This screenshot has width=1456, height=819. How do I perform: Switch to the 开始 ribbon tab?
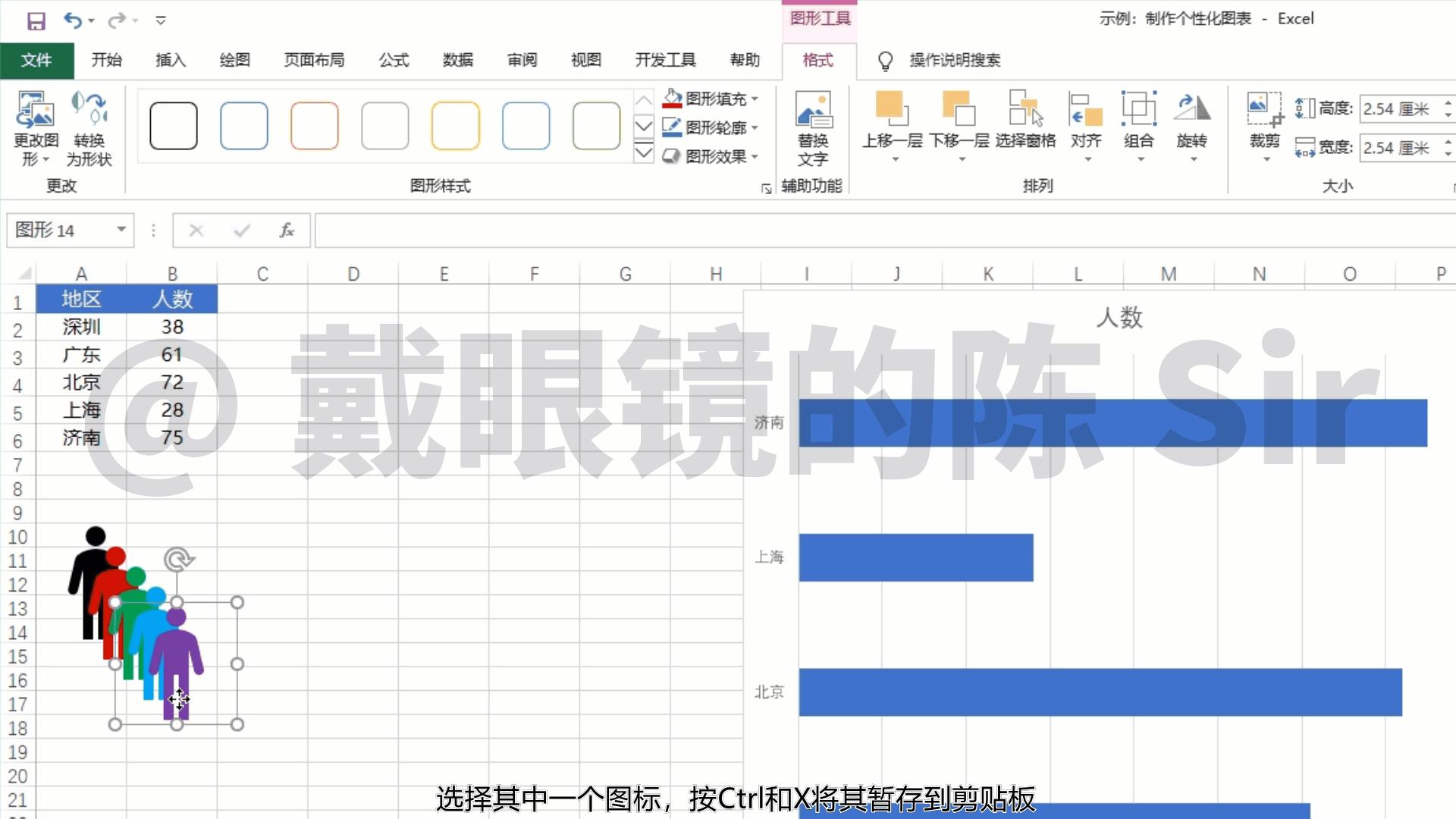pyautogui.click(x=106, y=60)
